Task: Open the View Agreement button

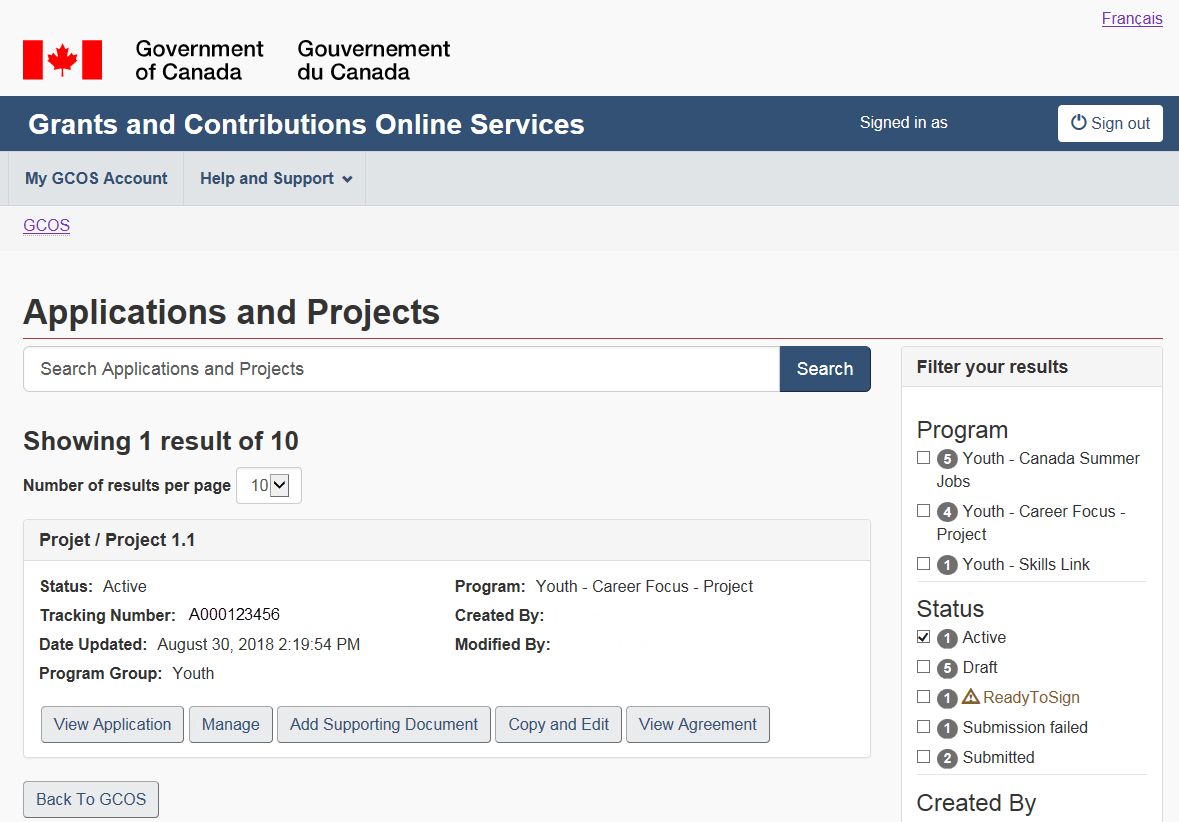Action: 697,724
